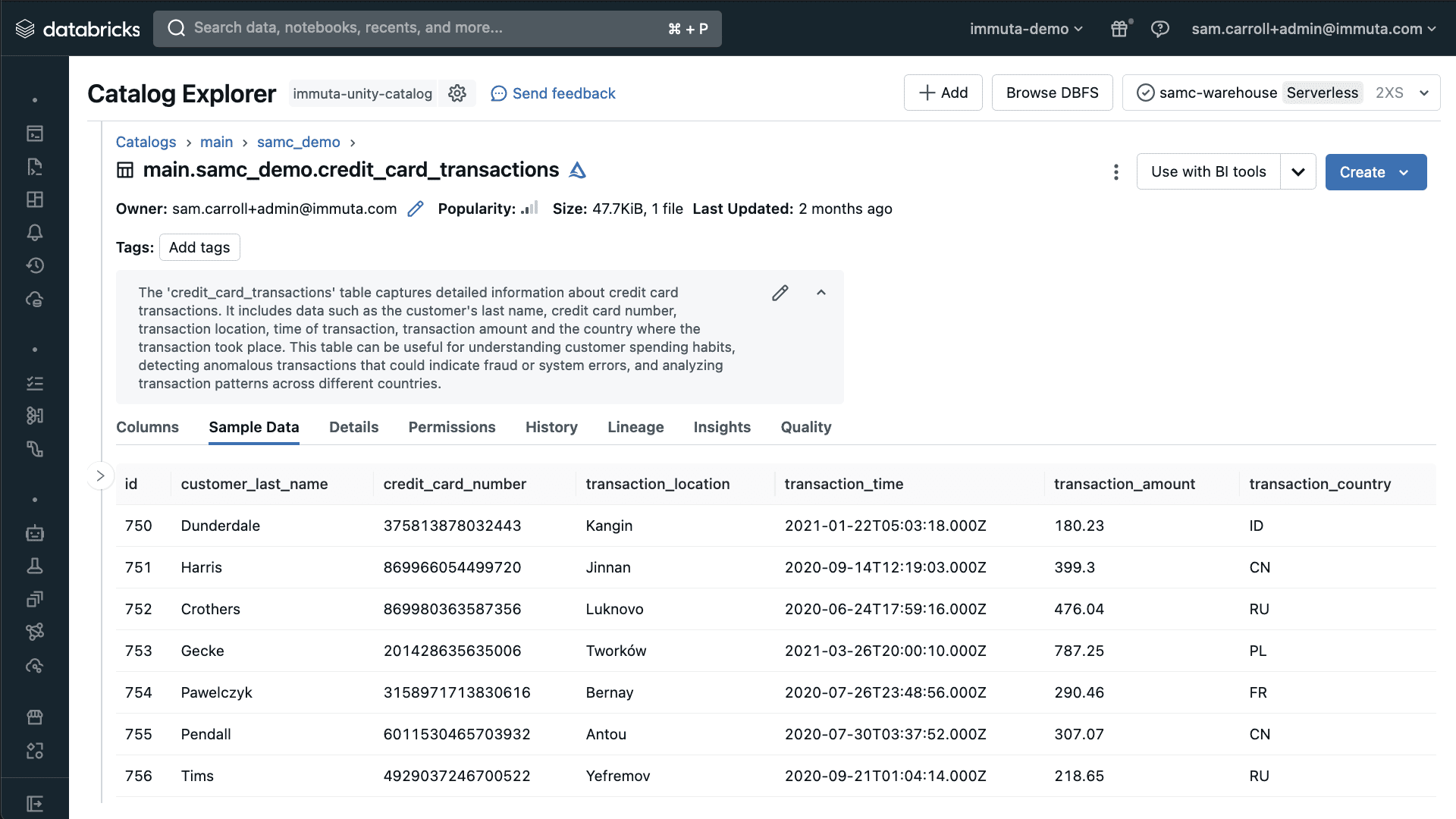Collapse the table description with the chevron
Screen dimensions: 1456x819
click(821, 292)
